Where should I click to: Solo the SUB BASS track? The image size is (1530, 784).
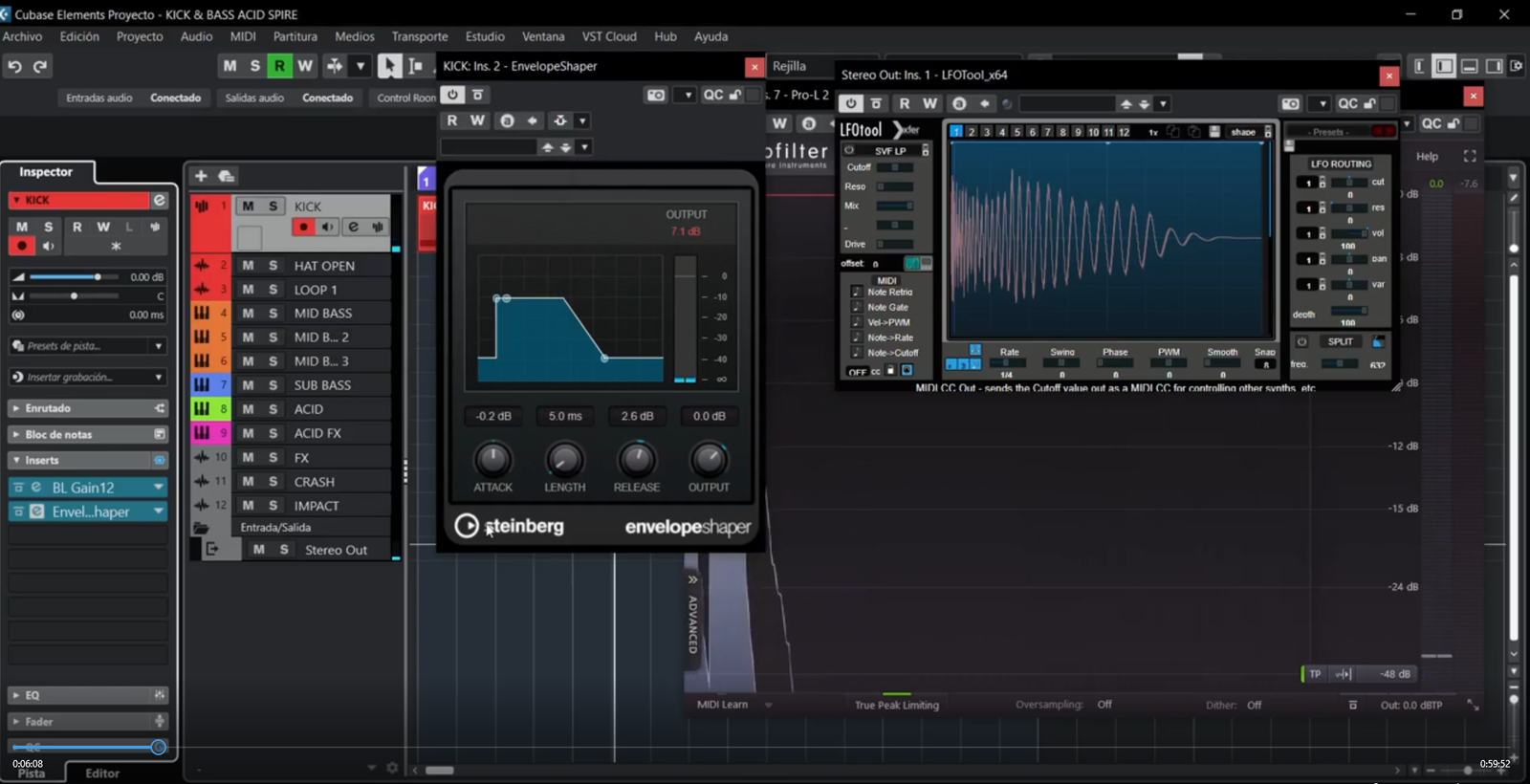tap(273, 384)
